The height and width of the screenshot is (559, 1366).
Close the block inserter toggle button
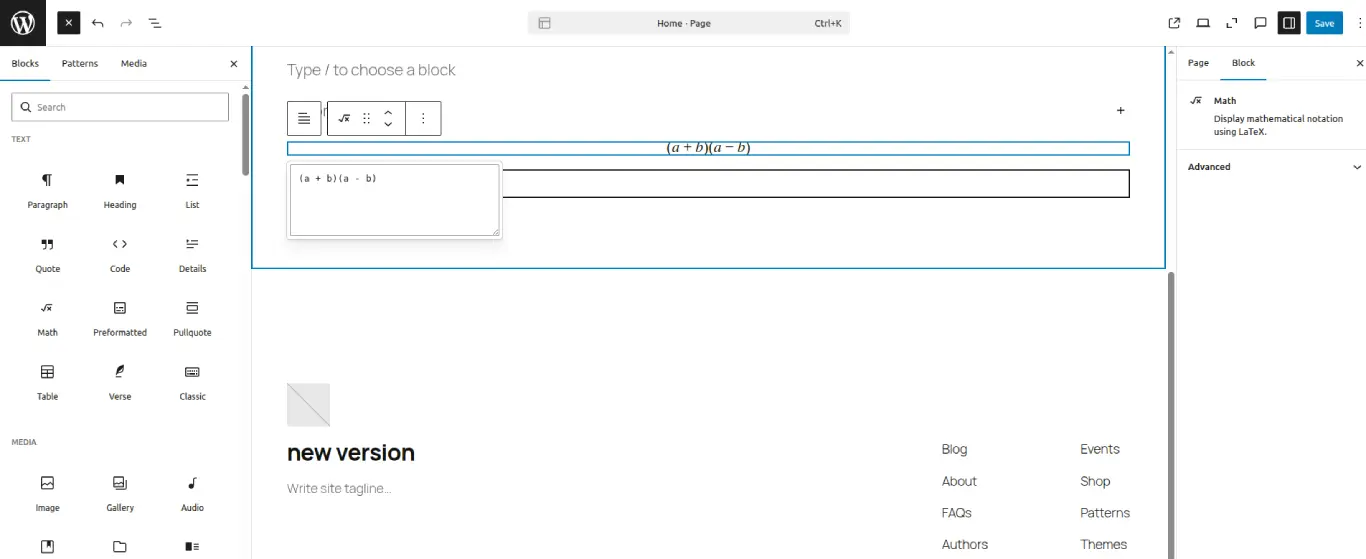click(68, 23)
